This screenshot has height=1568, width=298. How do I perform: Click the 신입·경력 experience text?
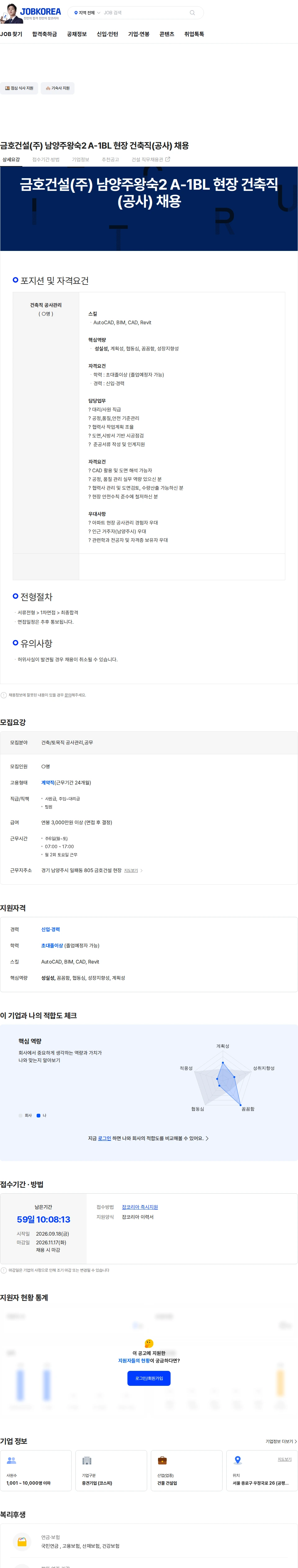point(51,929)
